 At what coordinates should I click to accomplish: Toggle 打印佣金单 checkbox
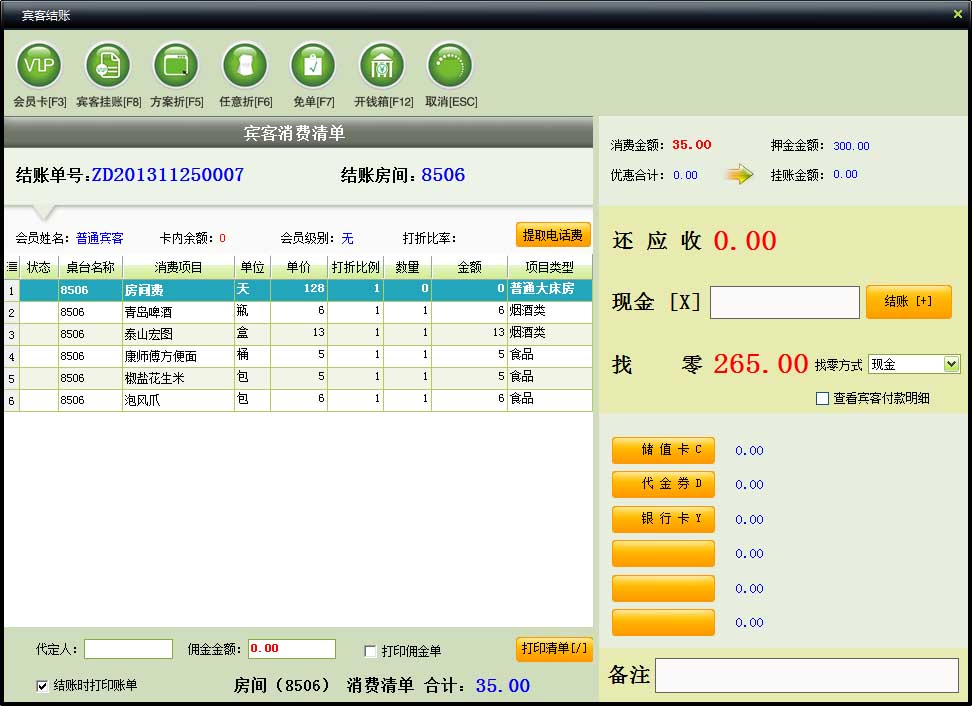click(371, 652)
